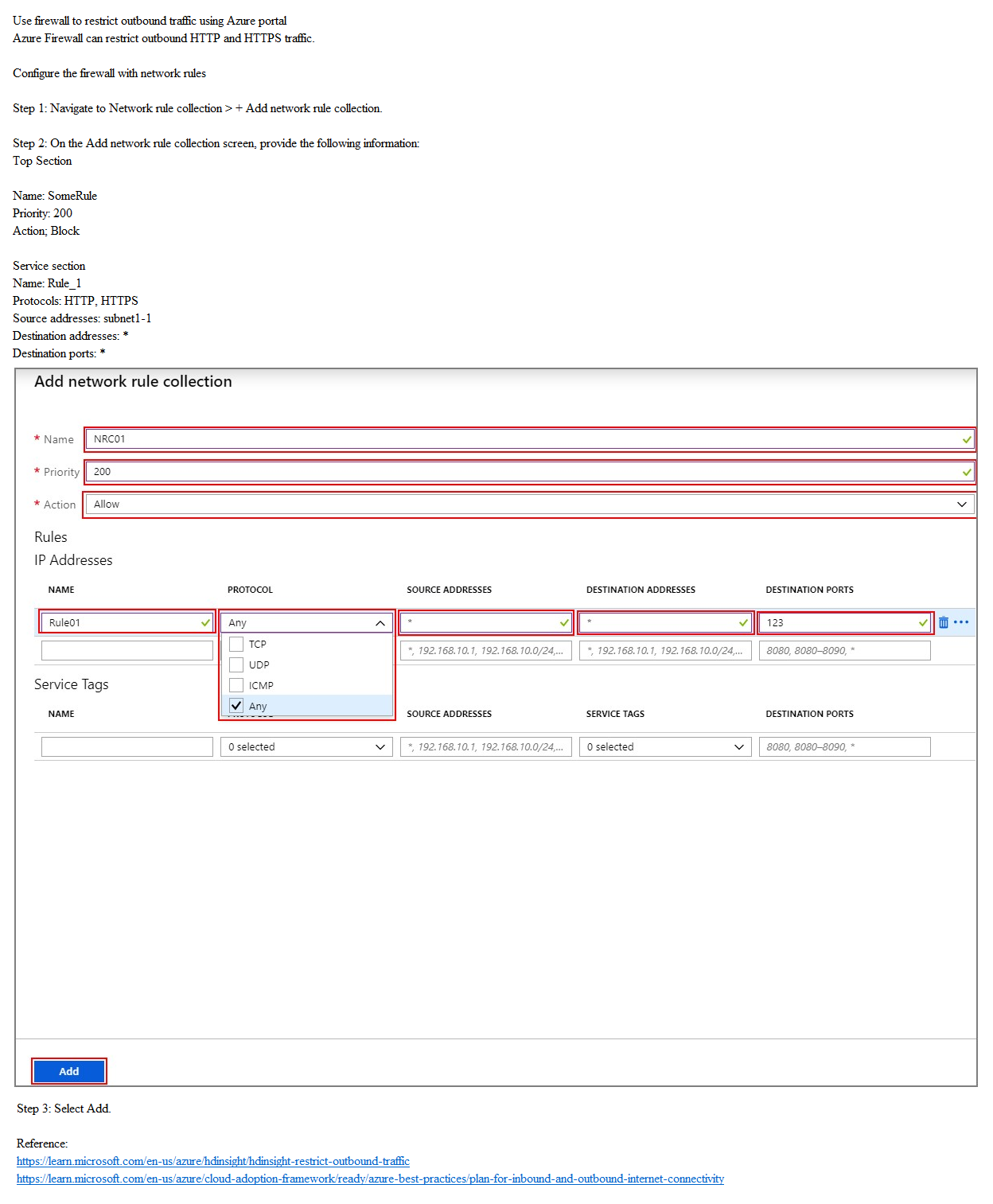
Task: Open the hdinsight-restrict-outbound-traffic link
Action: click(213, 1161)
